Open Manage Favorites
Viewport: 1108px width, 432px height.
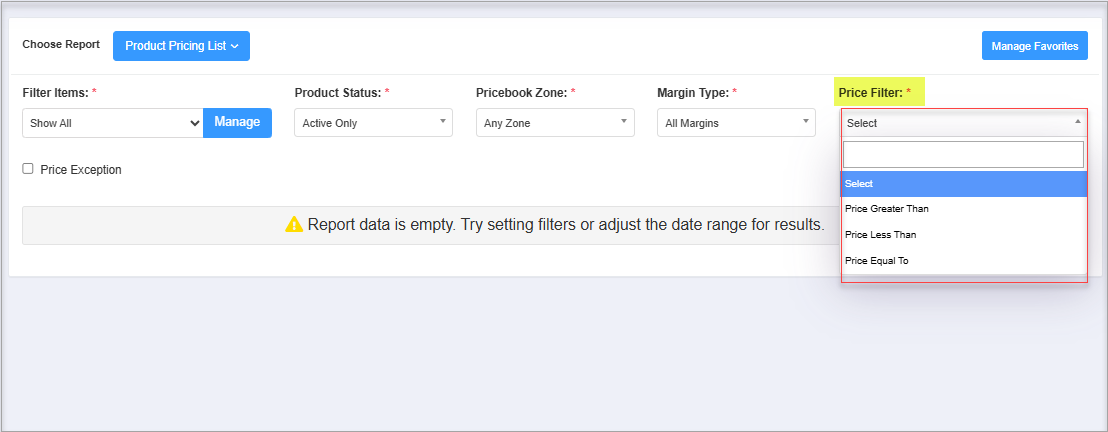[1035, 46]
